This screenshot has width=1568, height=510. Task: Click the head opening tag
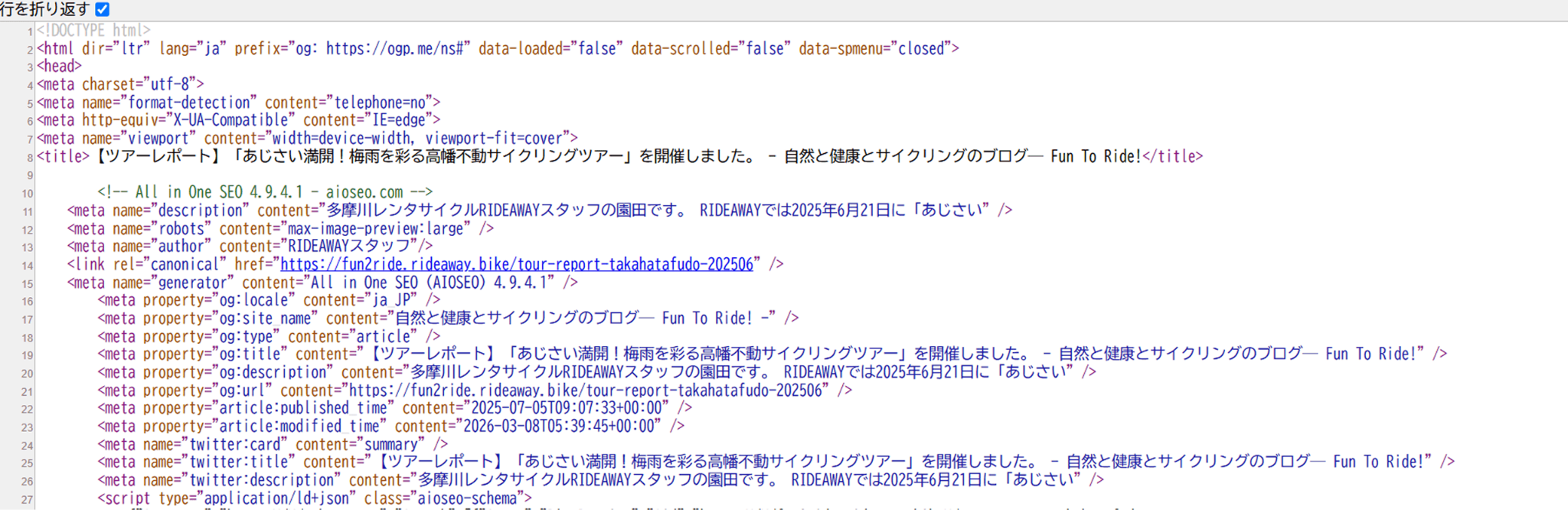59,67
